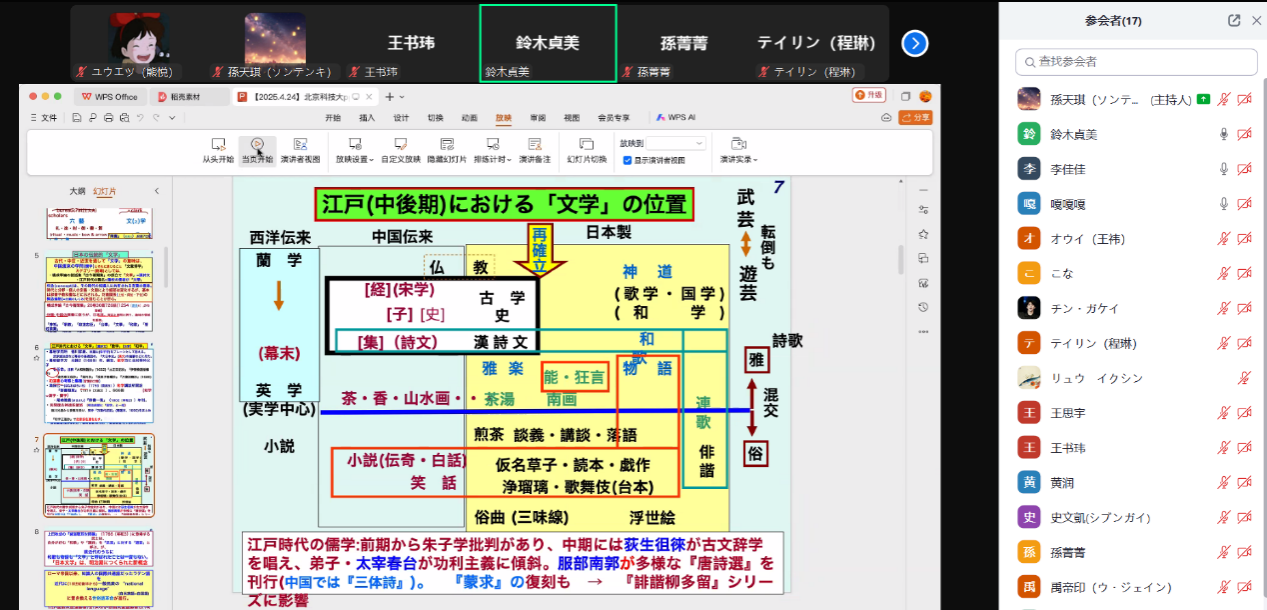This screenshot has height=610, width=1267.
Task: Open presenter view (演讲者视图)
Action: tap(300, 151)
